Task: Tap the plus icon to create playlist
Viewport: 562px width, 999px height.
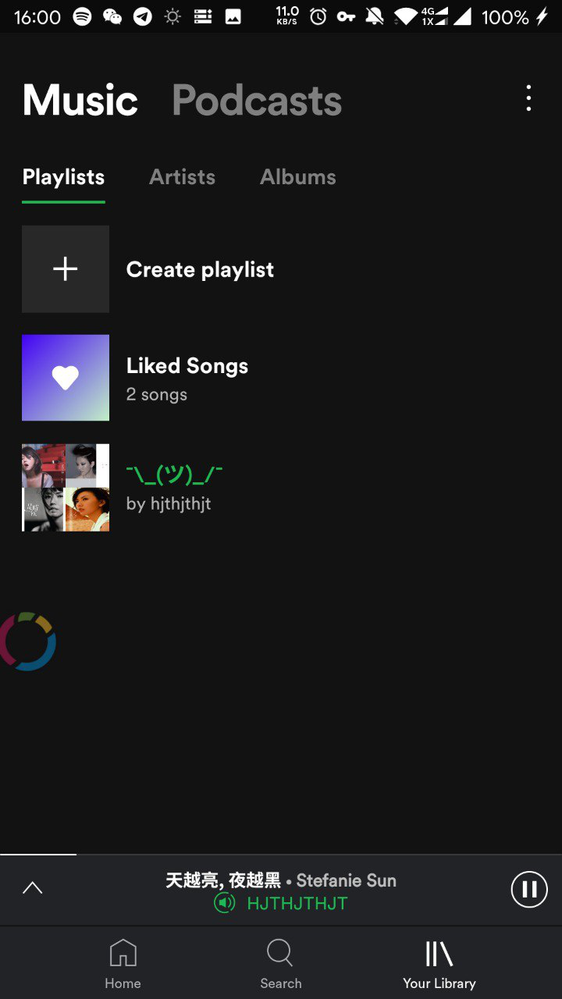Action: [x=66, y=269]
